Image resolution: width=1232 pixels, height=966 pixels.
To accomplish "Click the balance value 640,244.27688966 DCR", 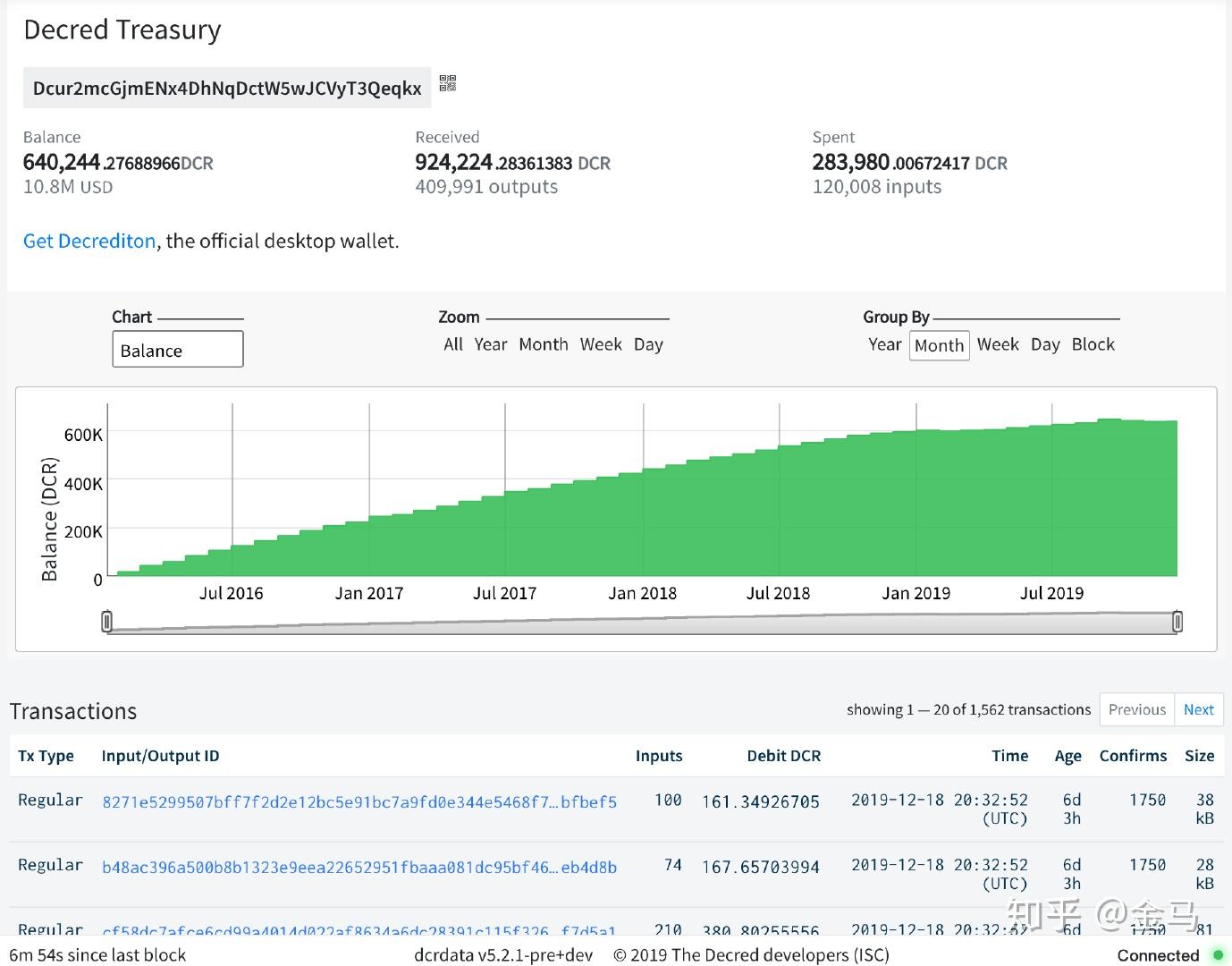I will tap(118, 163).
